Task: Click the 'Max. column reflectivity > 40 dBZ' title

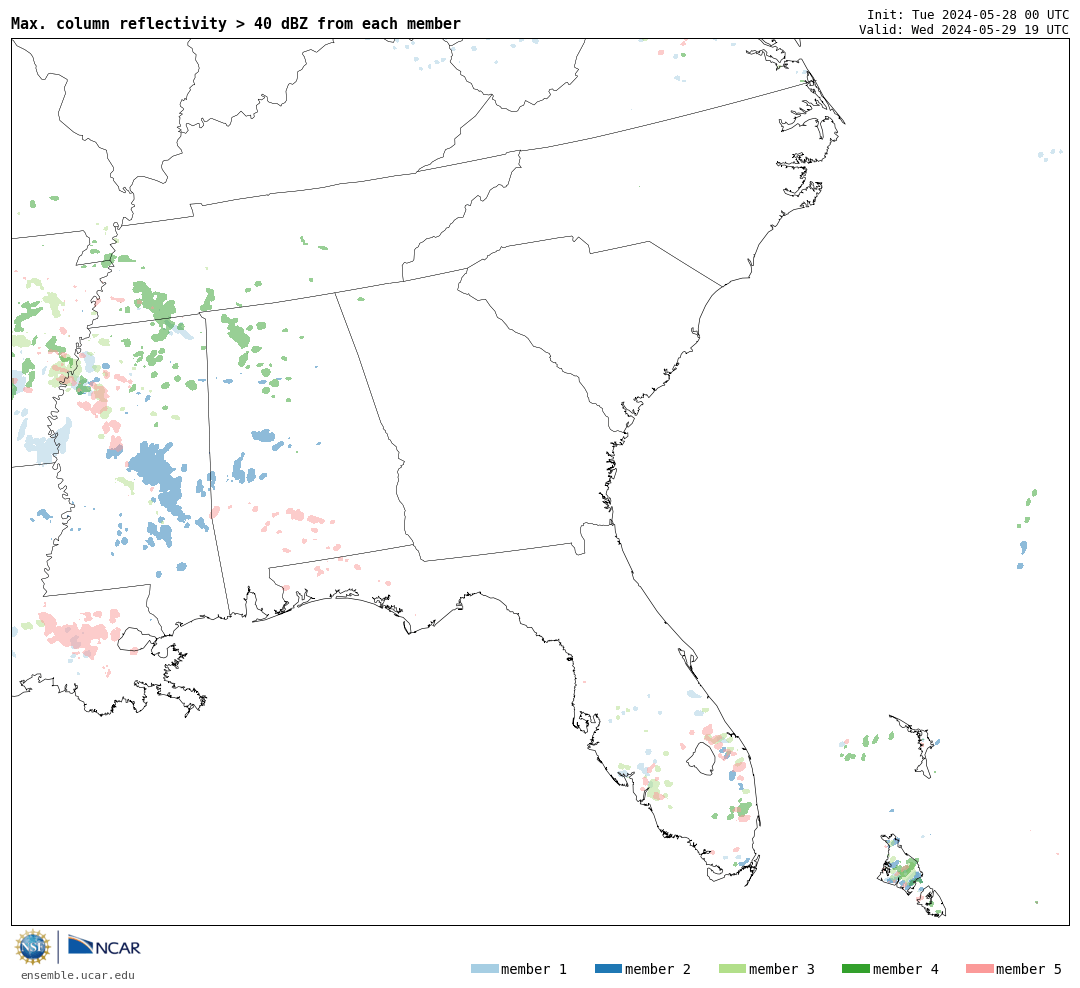Action: click(x=236, y=23)
